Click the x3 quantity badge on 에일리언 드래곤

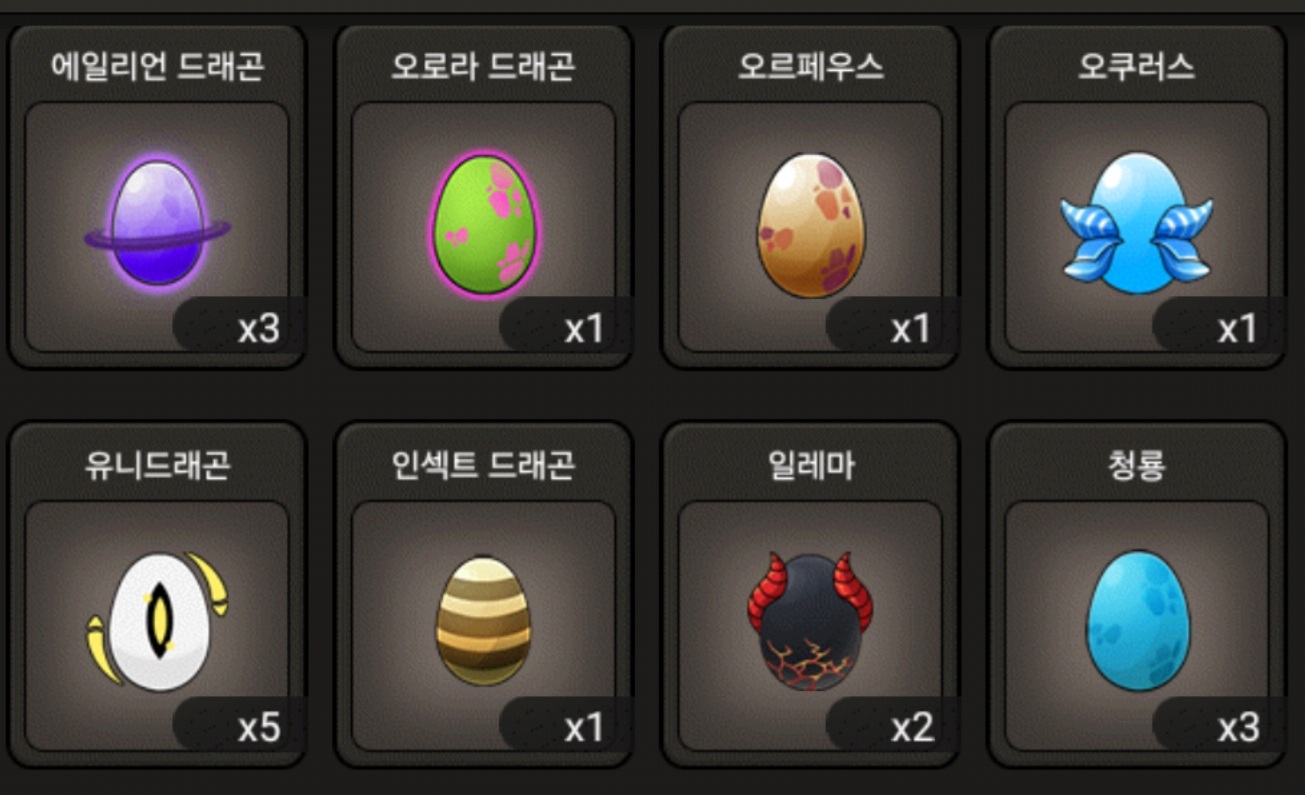[238, 326]
